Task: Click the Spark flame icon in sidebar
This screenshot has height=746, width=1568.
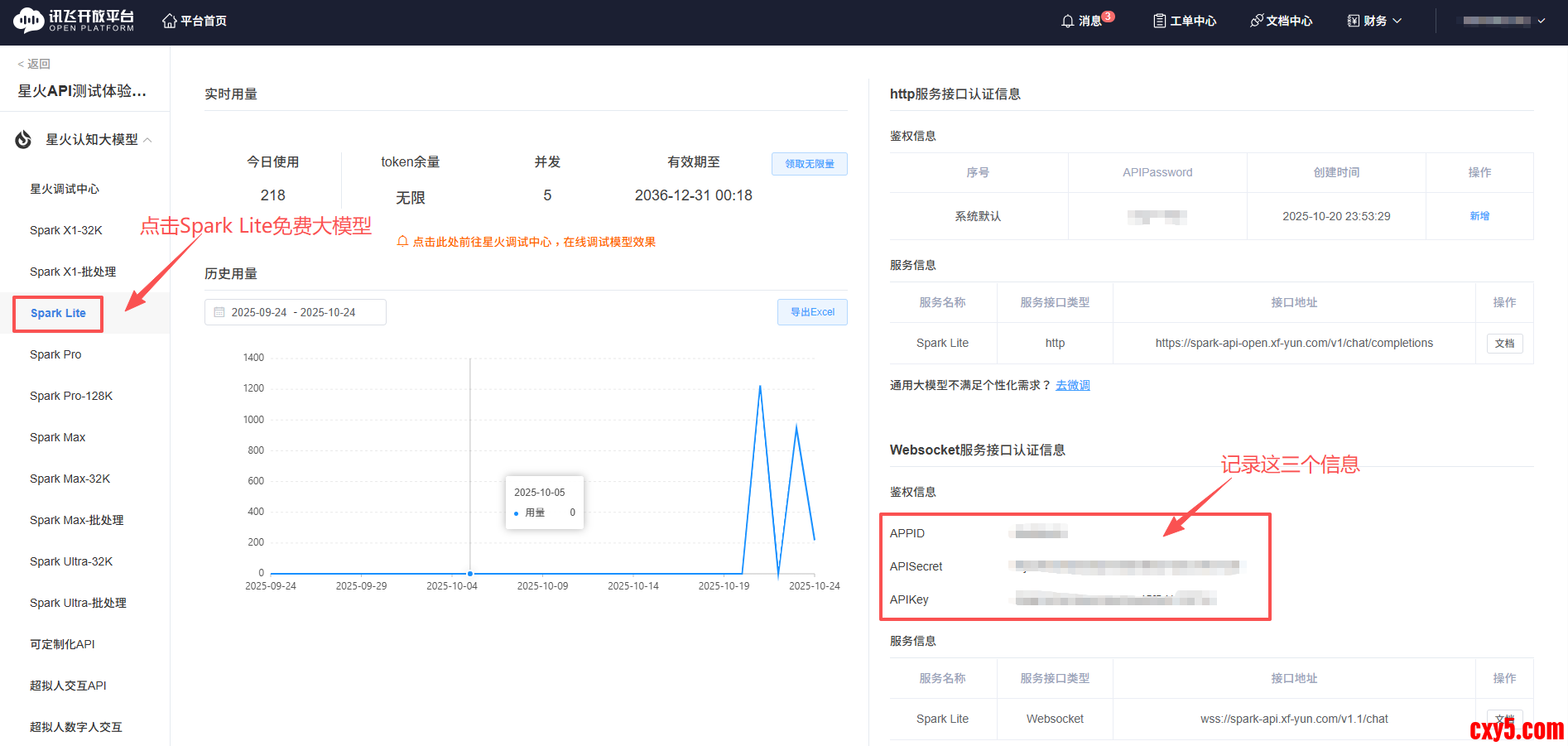Action: [24, 140]
